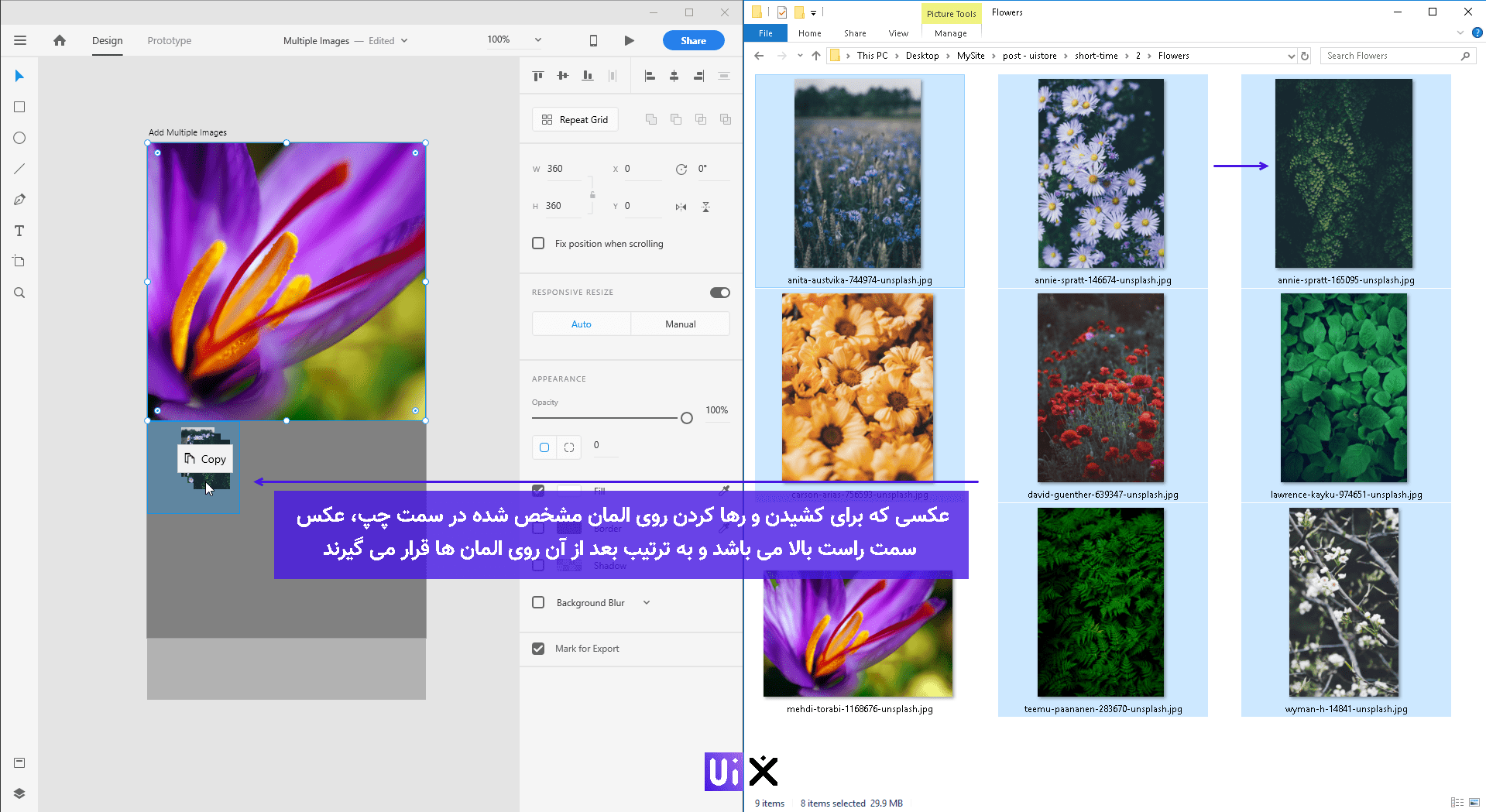Open Quick Access Toolbar customize dropdown
Screen dimensions: 1486x812
pyautogui.click(x=813, y=12)
